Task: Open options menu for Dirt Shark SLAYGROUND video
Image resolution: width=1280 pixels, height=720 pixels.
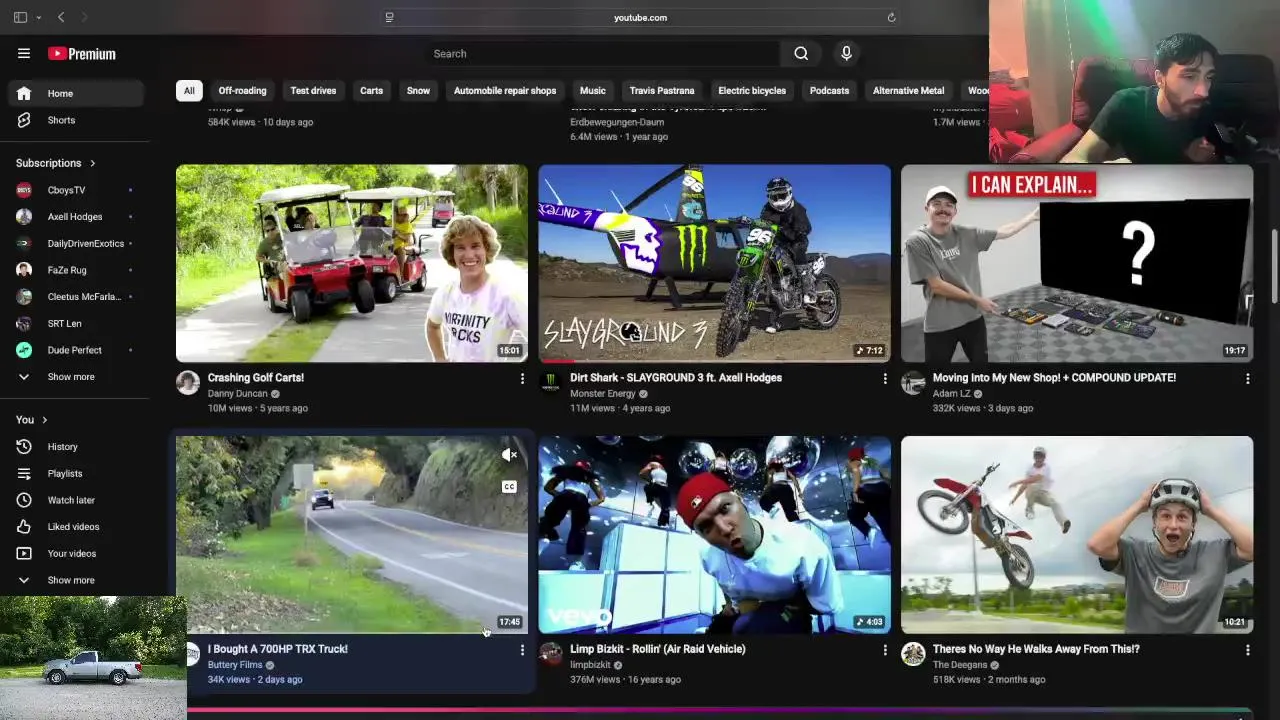Action: coord(885,379)
